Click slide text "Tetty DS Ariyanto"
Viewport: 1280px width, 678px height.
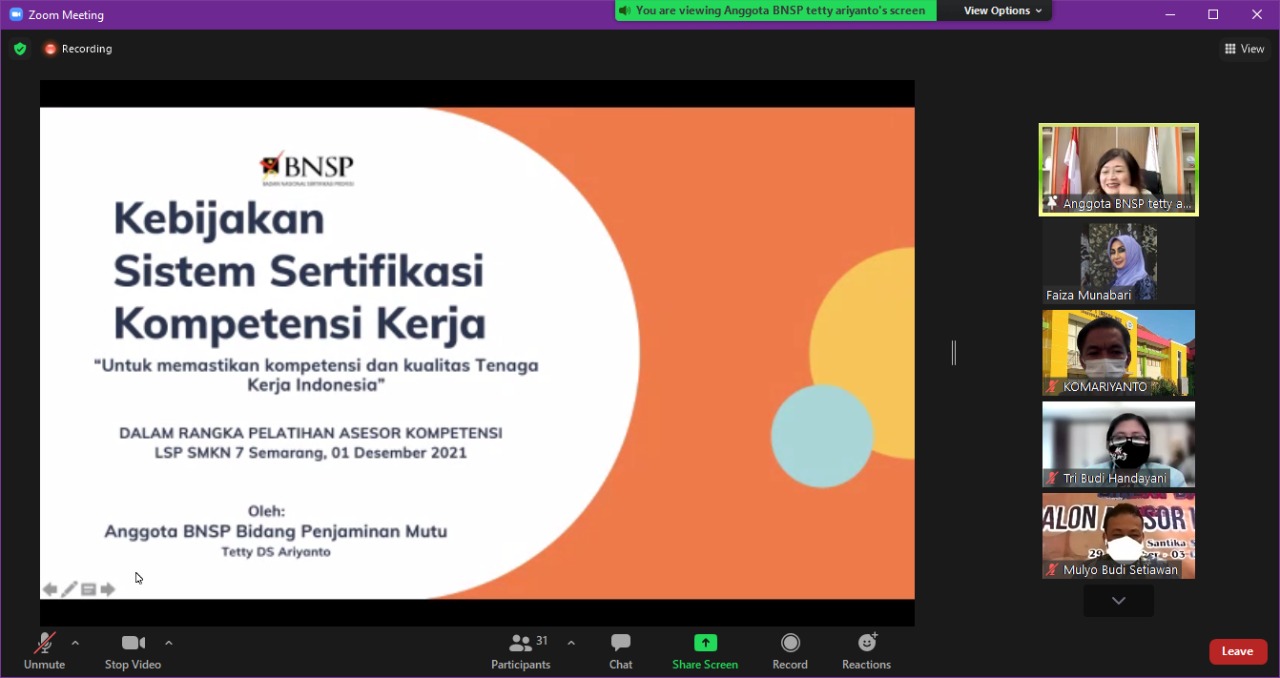coord(276,552)
